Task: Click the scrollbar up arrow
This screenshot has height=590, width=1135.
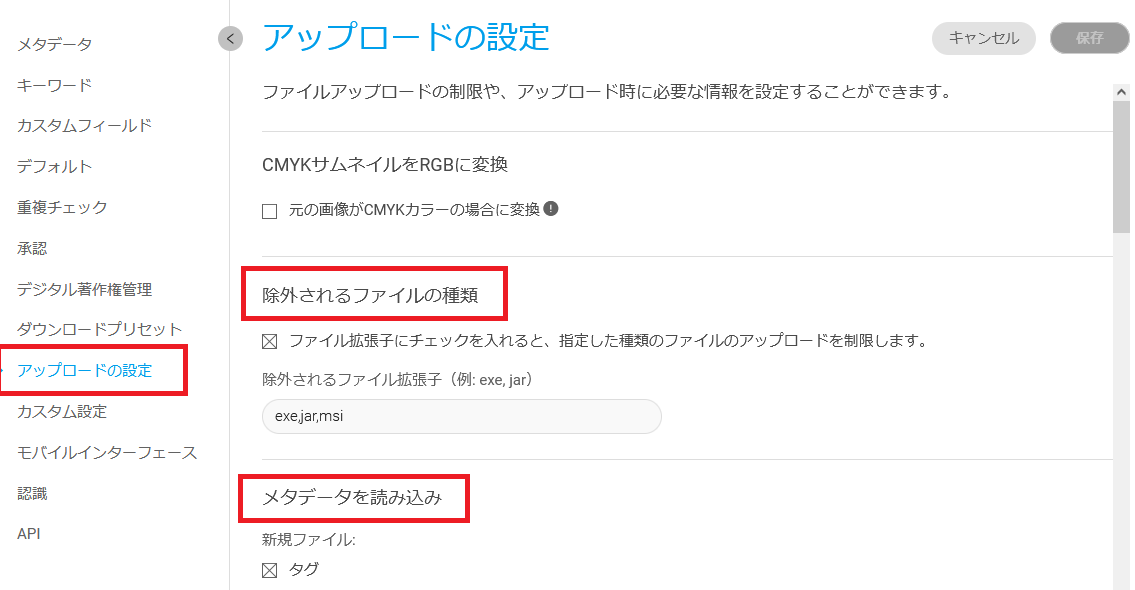Action: [x=1121, y=92]
